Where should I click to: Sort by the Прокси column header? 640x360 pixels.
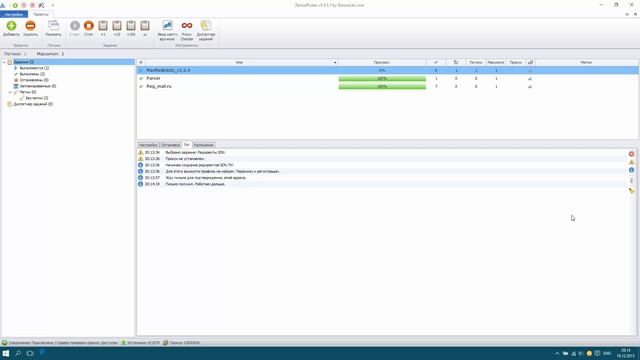pyautogui.click(x=516, y=62)
